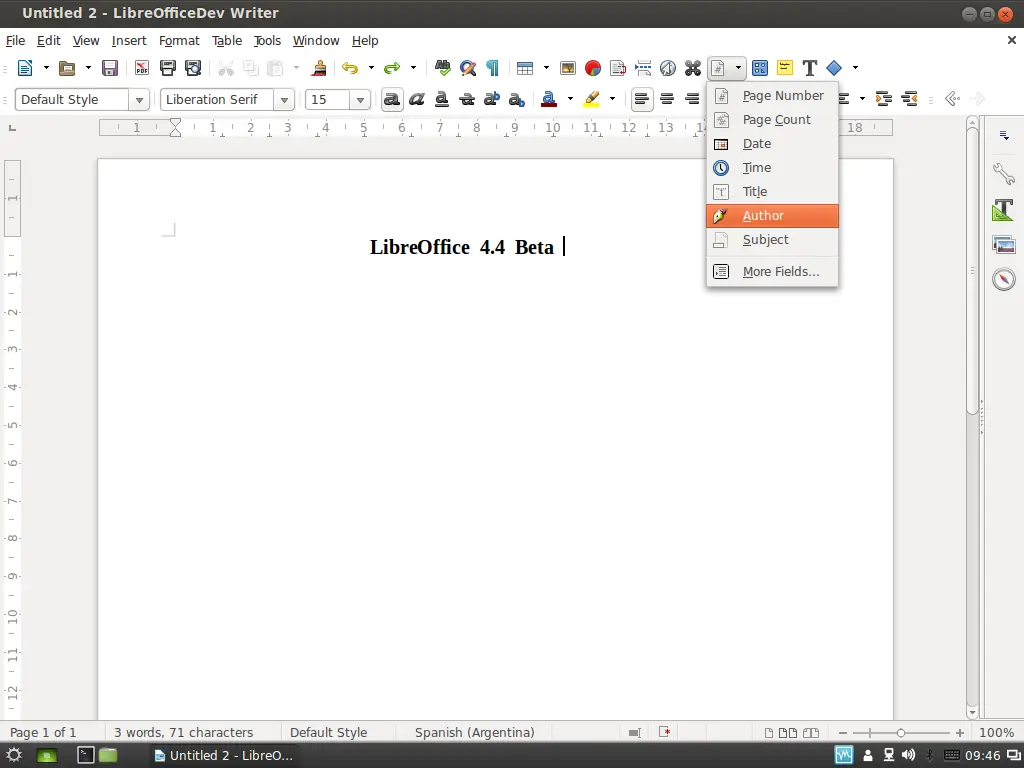Viewport: 1024px width, 768px height.
Task: Toggle formatting marks with the pilcrow icon
Action: (492, 68)
